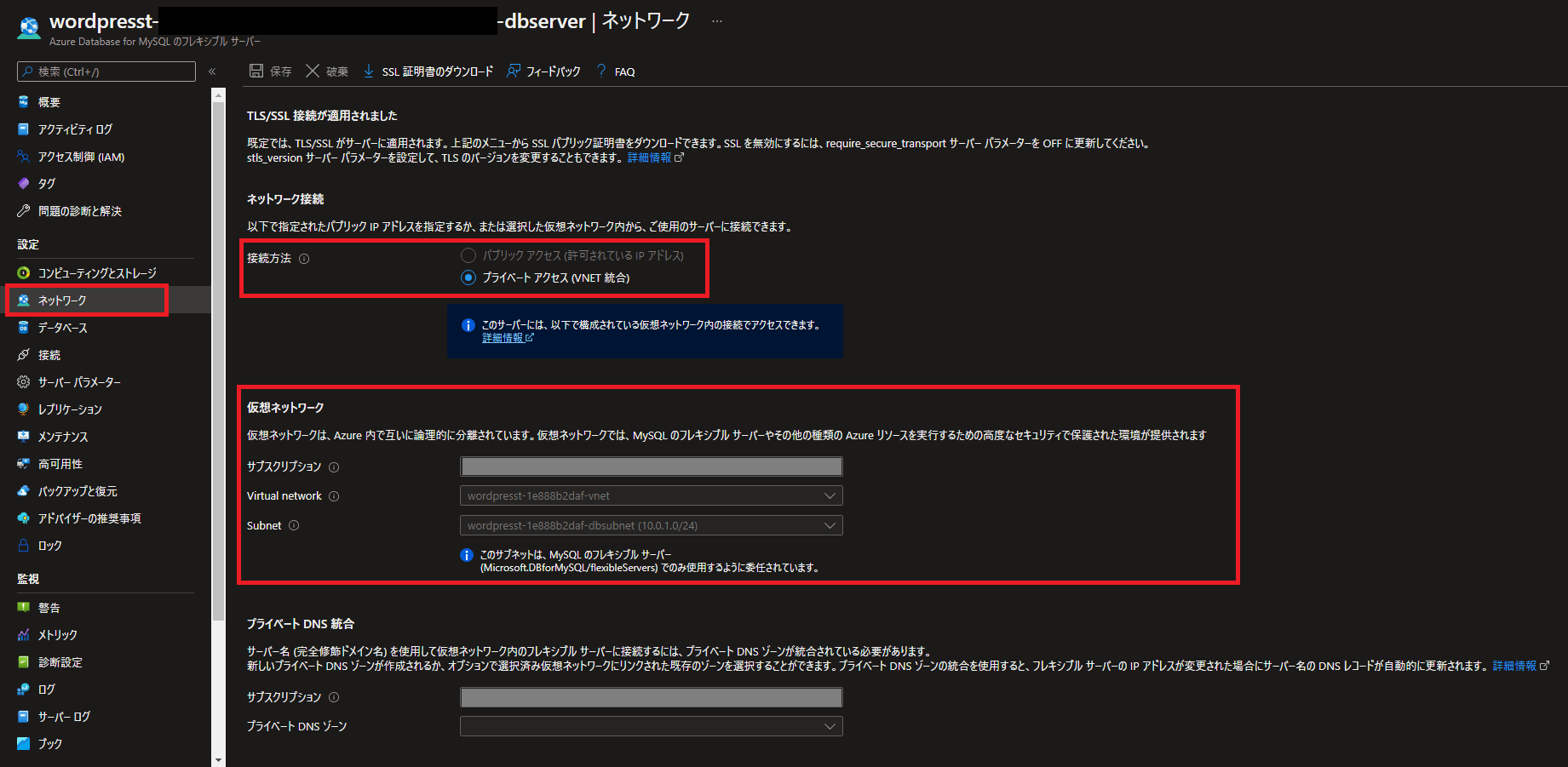
Task: Click the 保存 save disk icon
Action: [x=256, y=72]
